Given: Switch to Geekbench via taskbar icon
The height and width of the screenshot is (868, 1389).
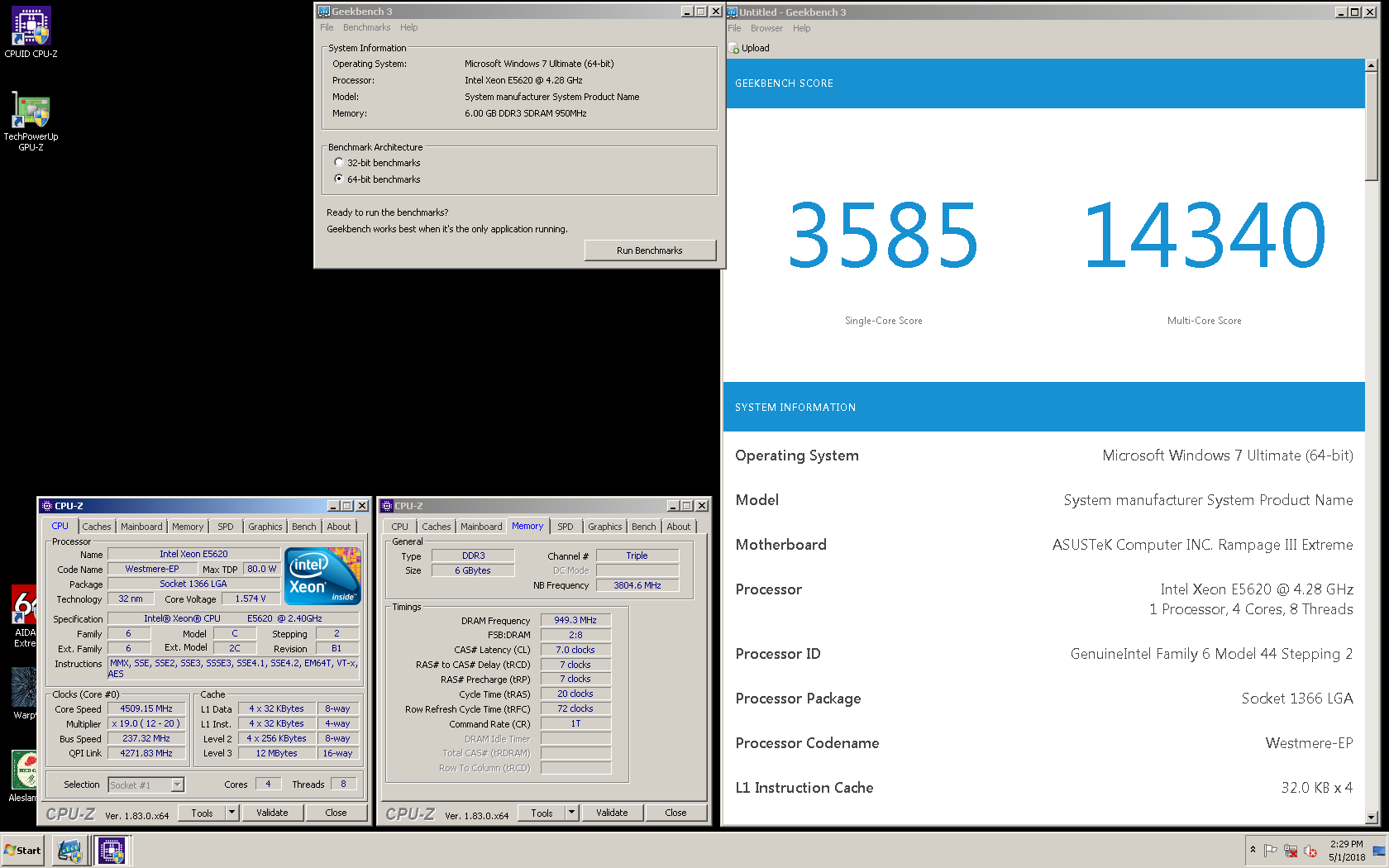Looking at the screenshot, I should 70,851.
